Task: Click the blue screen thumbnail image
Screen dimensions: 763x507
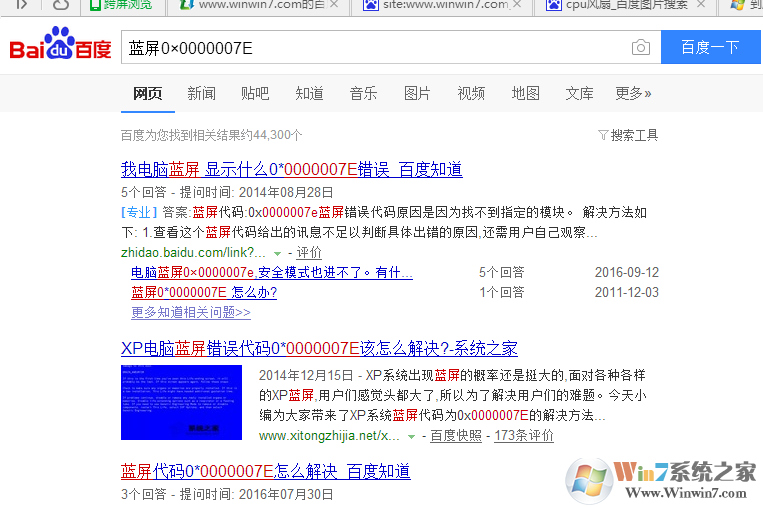Action: pos(181,402)
